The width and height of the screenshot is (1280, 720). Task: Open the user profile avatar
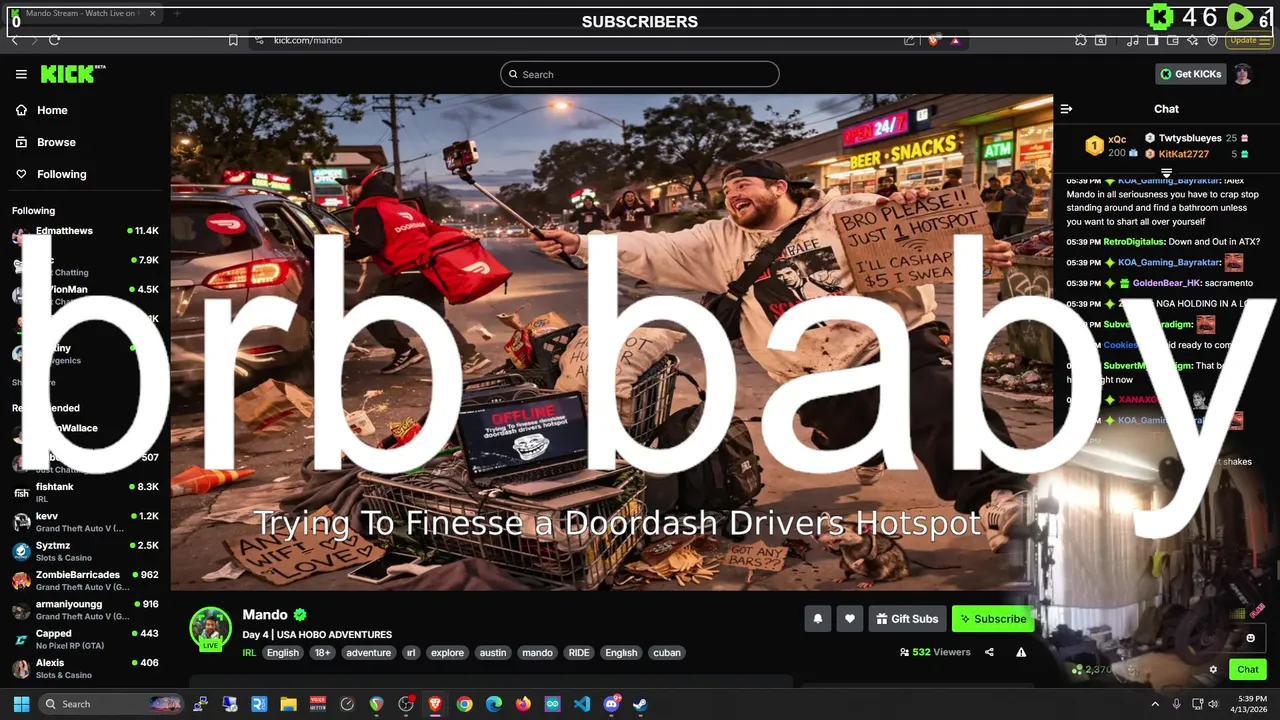point(1242,74)
